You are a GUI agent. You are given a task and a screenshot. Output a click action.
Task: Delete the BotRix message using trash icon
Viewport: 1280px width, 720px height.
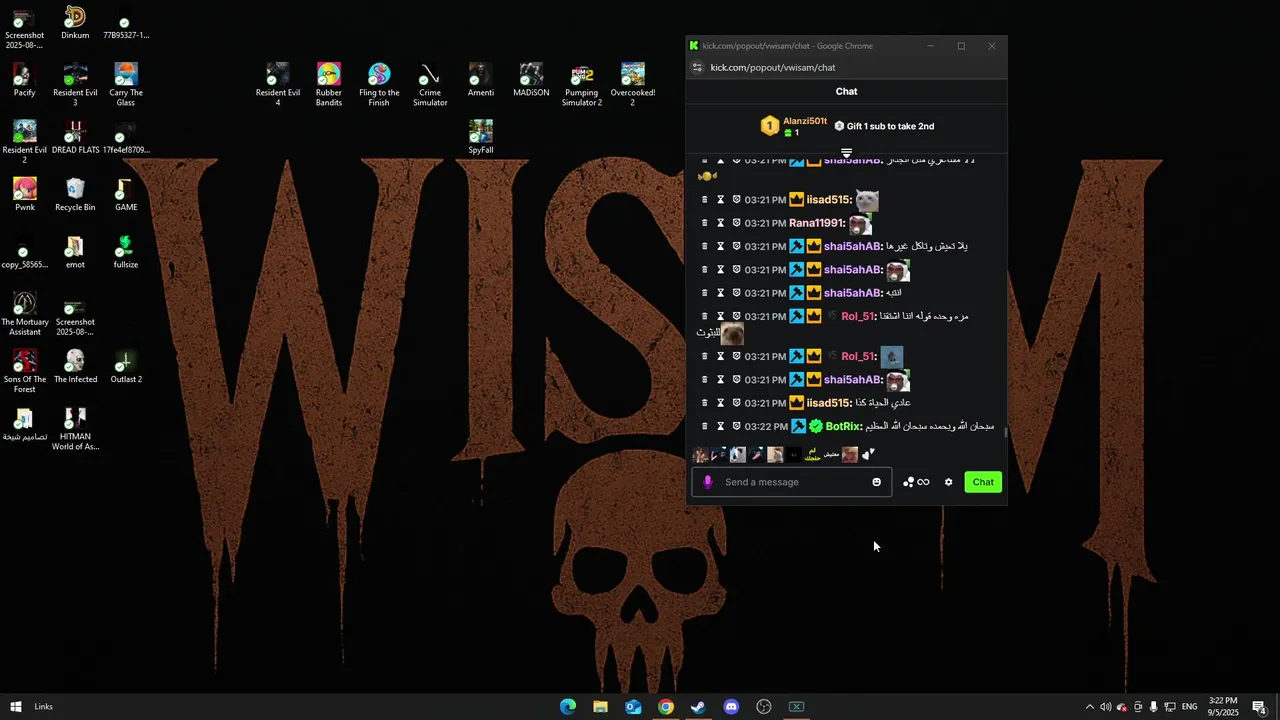(704, 426)
